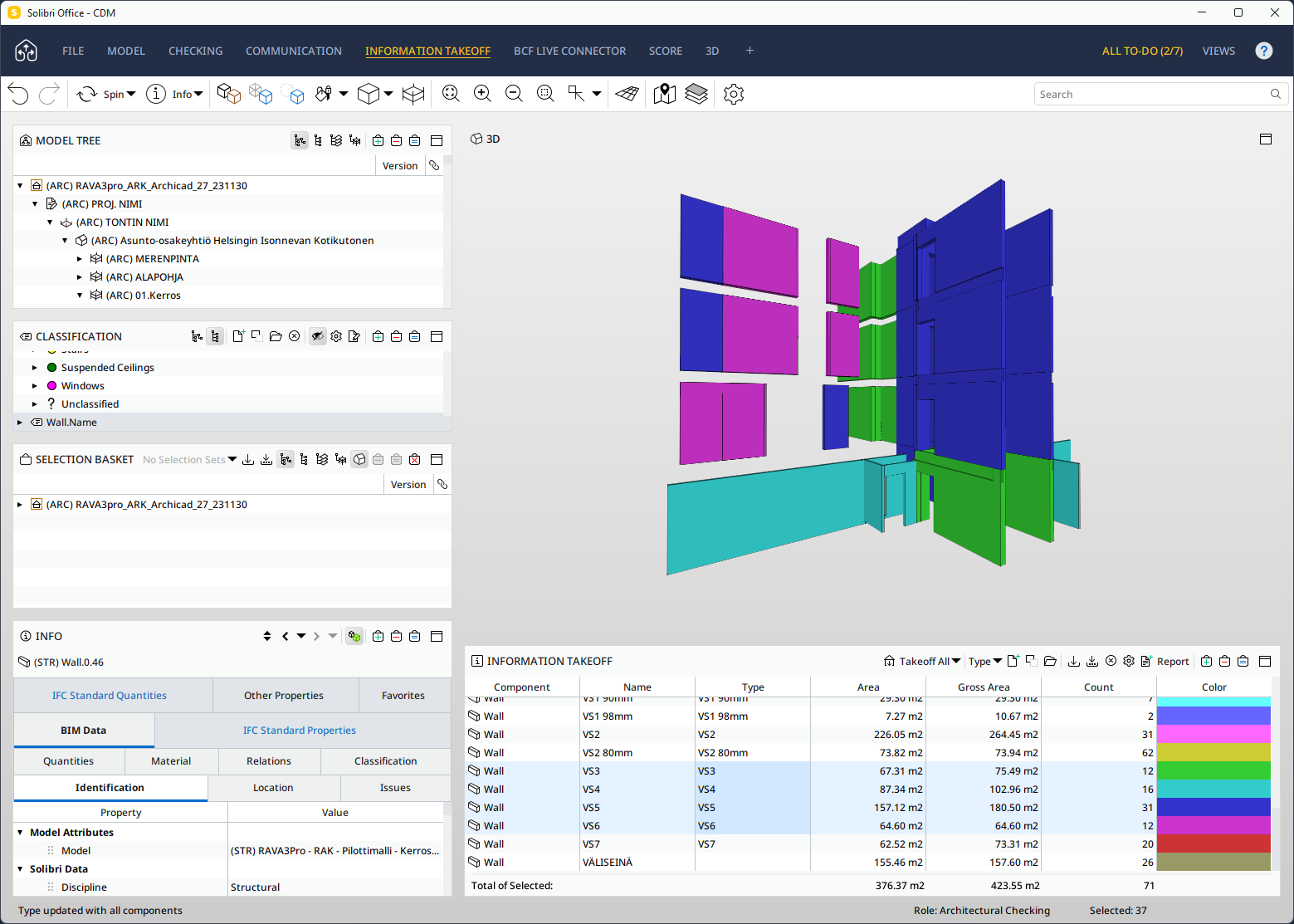Viewport: 1294px width, 924px height.
Task: Open the Spin mode dropdown arrow
Action: tap(131, 94)
